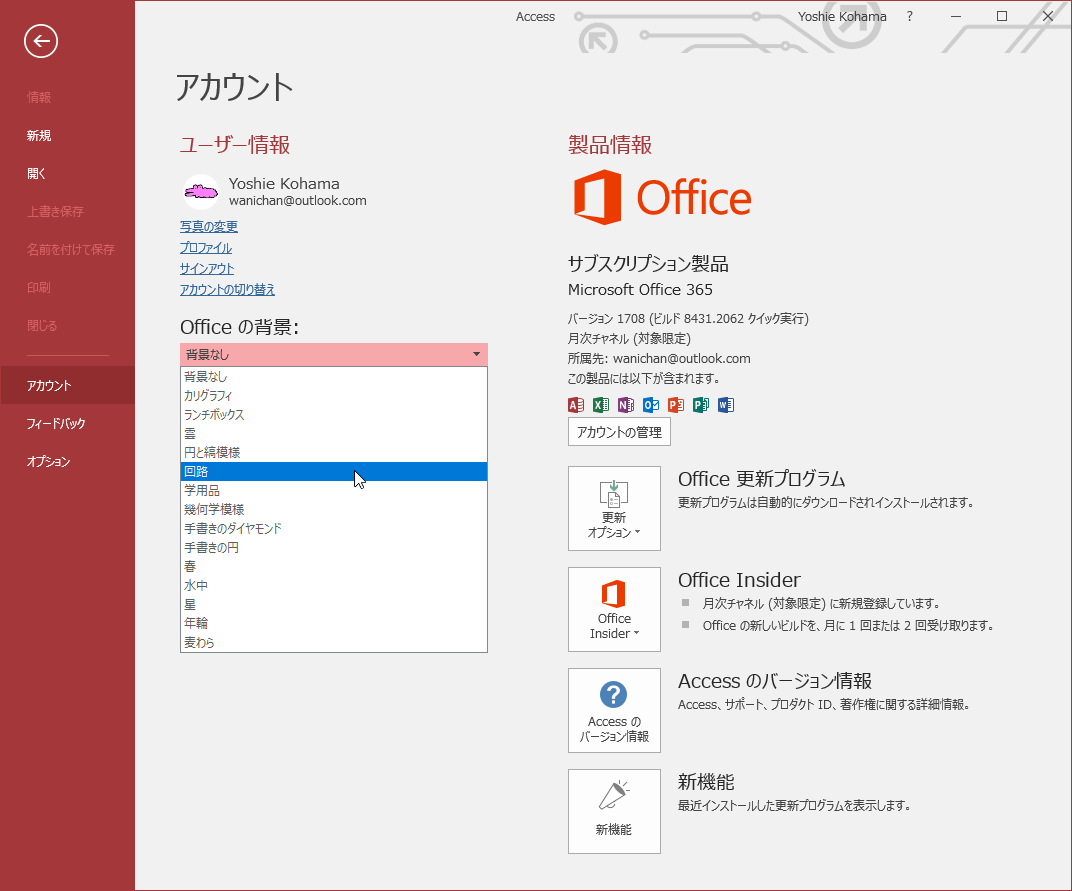Click アカウントの切り替え link

[227, 289]
